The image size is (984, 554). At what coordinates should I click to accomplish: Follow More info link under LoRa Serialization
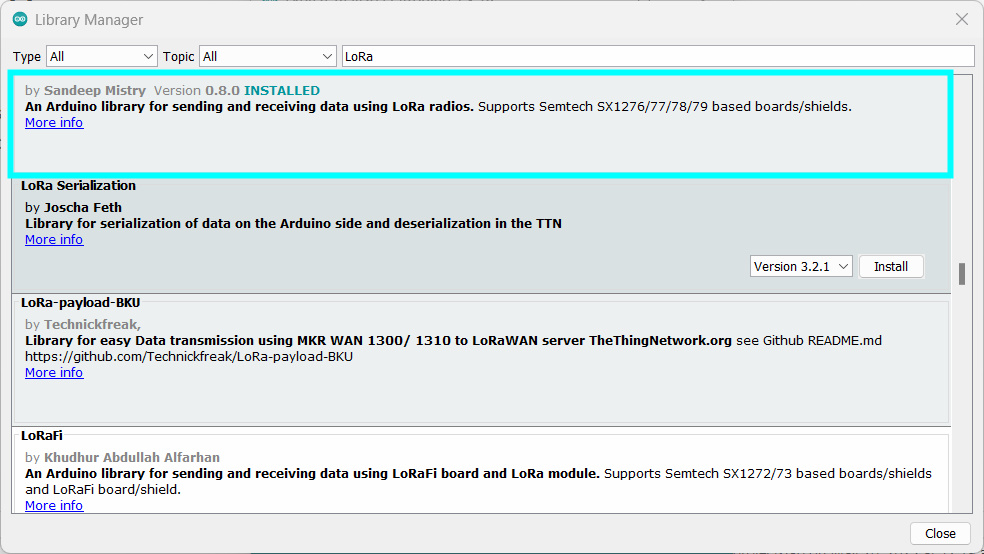(x=54, y=240)
